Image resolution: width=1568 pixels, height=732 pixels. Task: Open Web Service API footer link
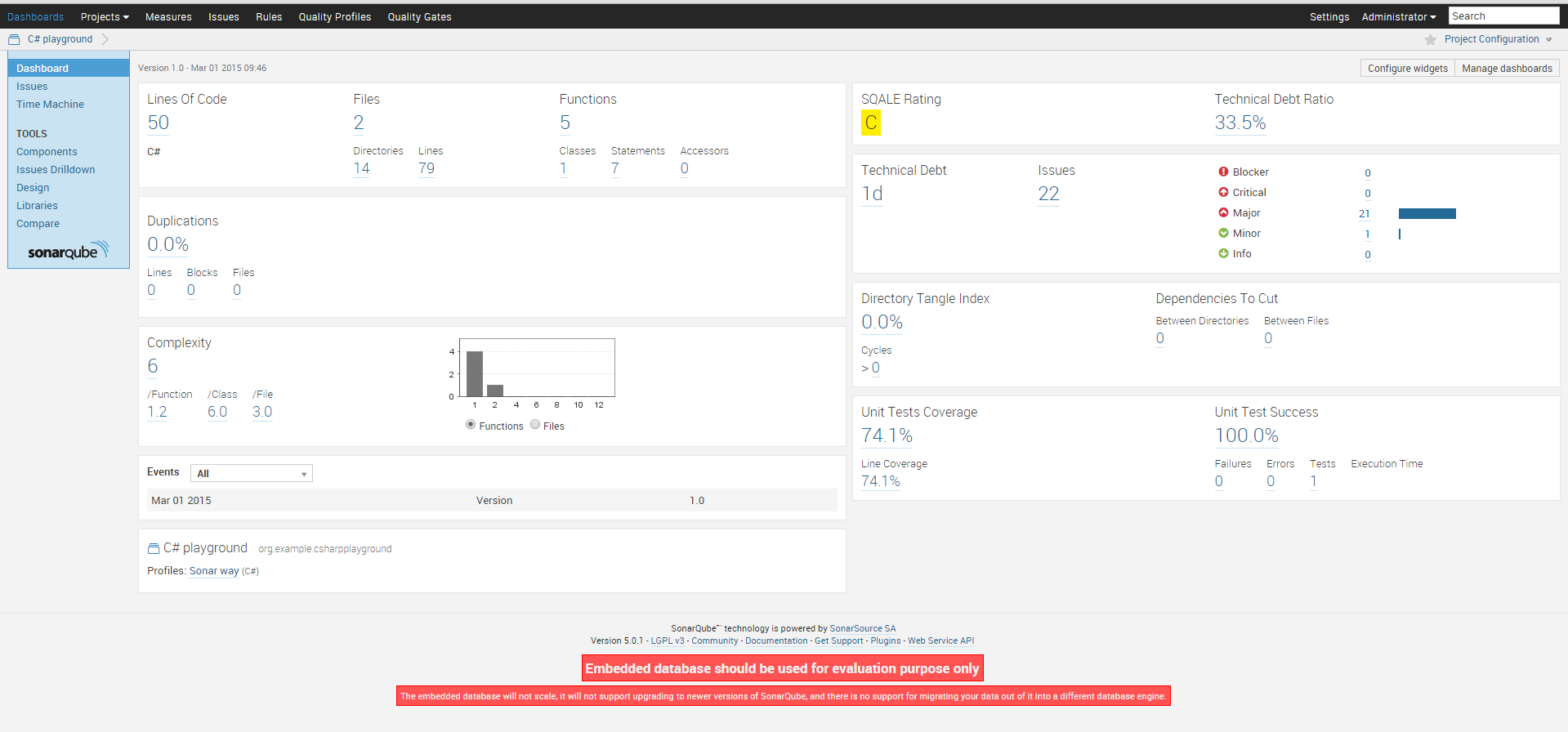pos(940,640)
